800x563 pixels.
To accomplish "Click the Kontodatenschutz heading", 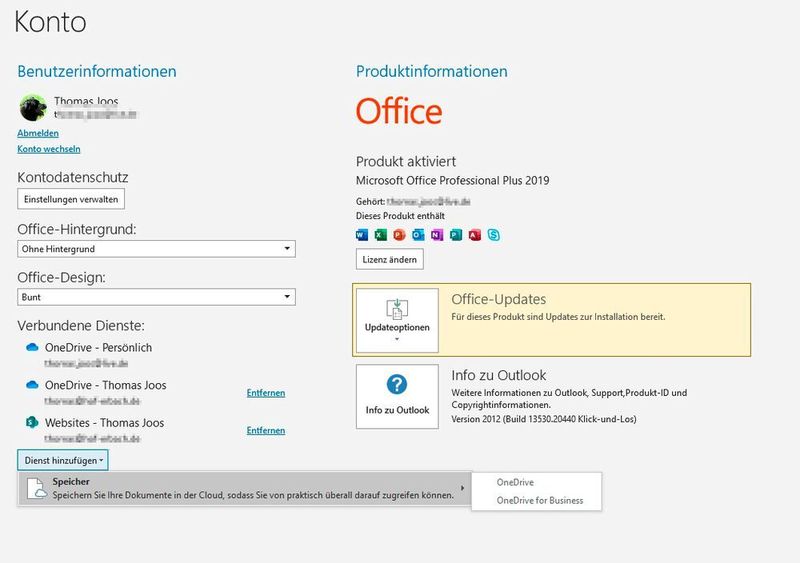I will click(x=72, y=178).
